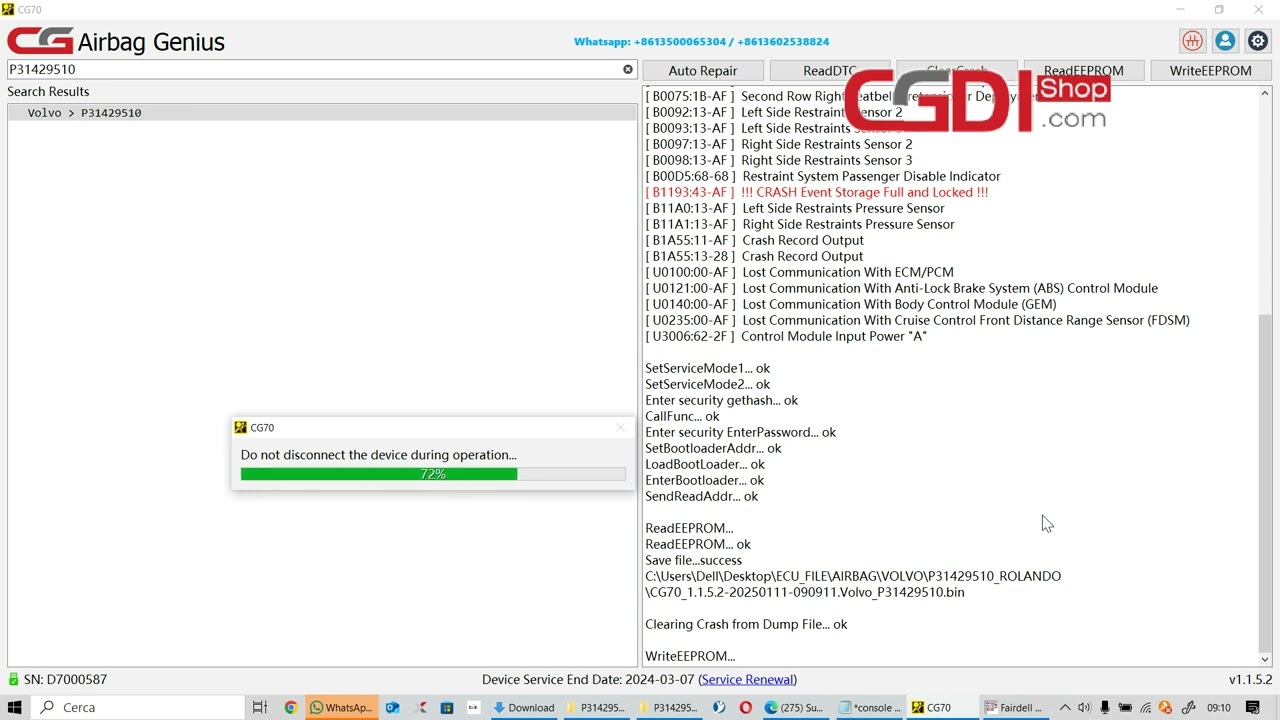The height and width of the screenshot is (720, 1280).
Task: Select the U0100:00-AF Lost Communication ECM/PCM line
Action: pos(799,272)
